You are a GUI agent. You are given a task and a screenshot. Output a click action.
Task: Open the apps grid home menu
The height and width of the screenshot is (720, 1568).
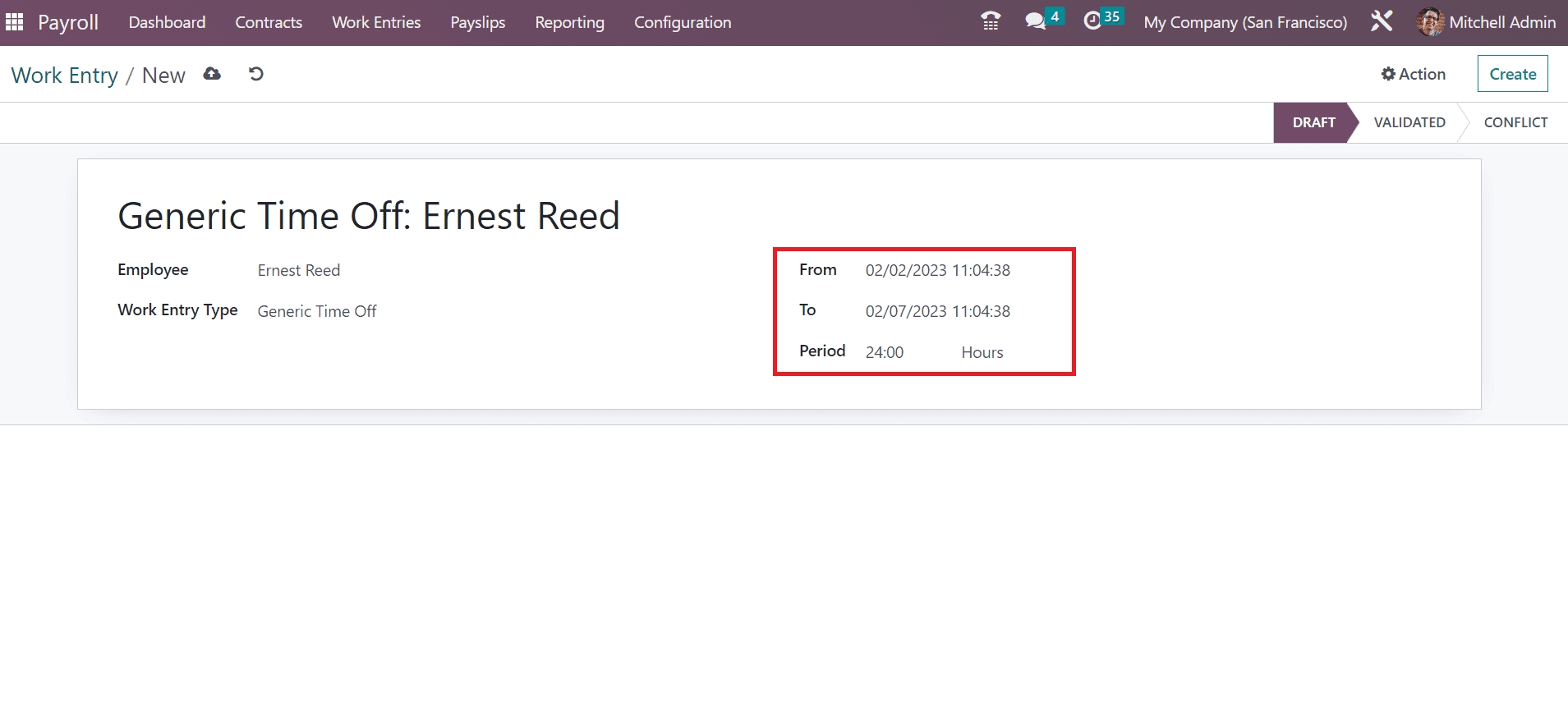15,22
